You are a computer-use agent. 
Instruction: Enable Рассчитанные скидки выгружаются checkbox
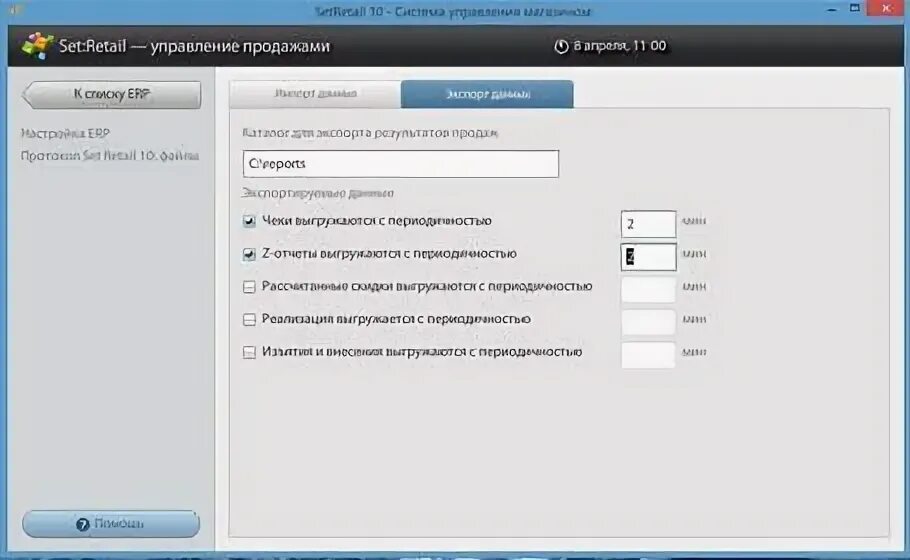[x=249, y=287]
